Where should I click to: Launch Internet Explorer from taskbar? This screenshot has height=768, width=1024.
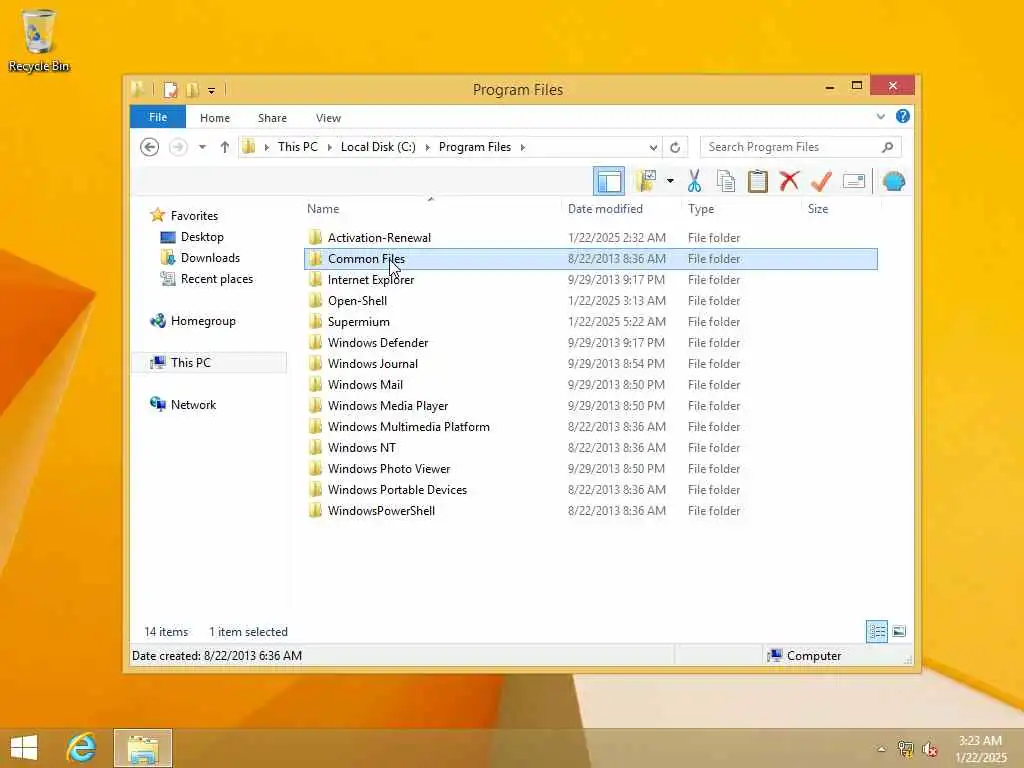point(82,748)
